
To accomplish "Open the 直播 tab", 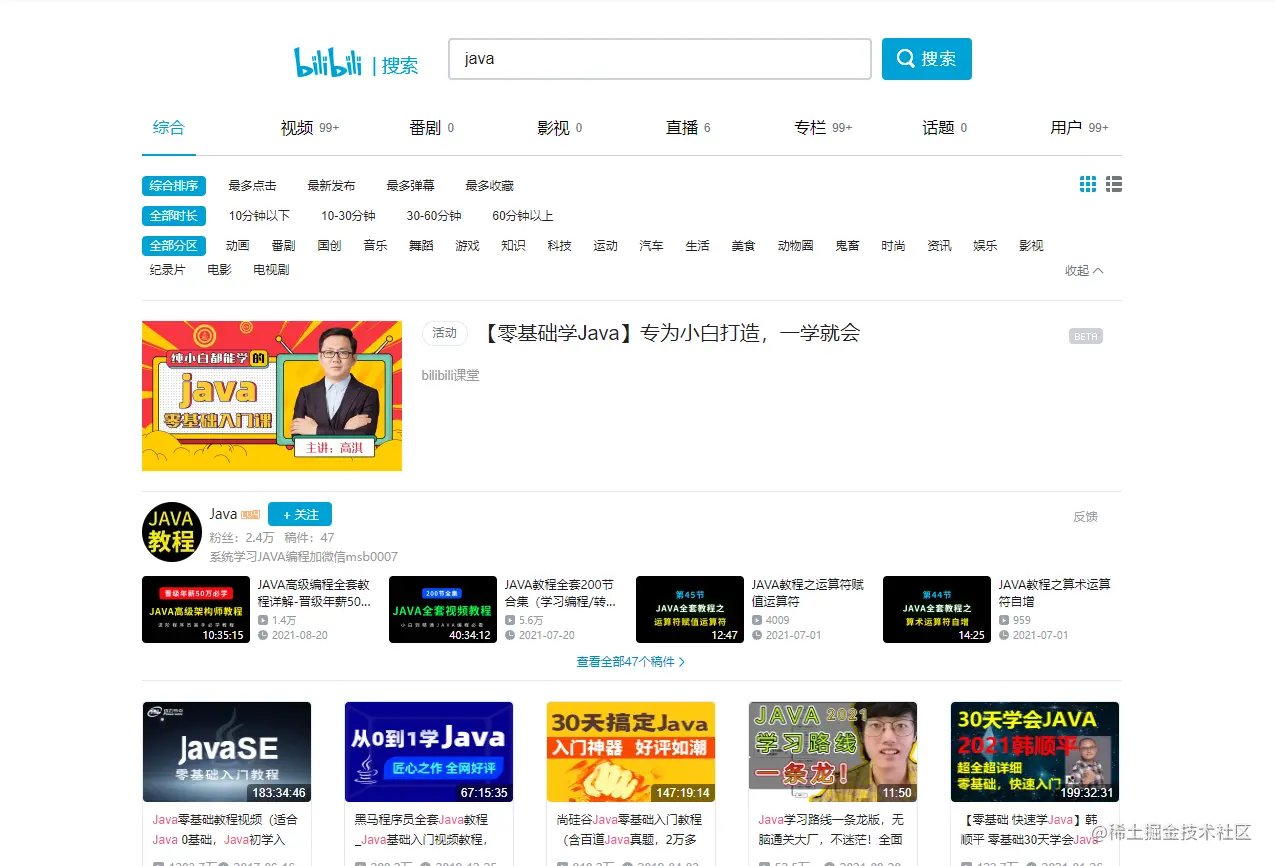I will pyautogui.click(x=689, y=128).
